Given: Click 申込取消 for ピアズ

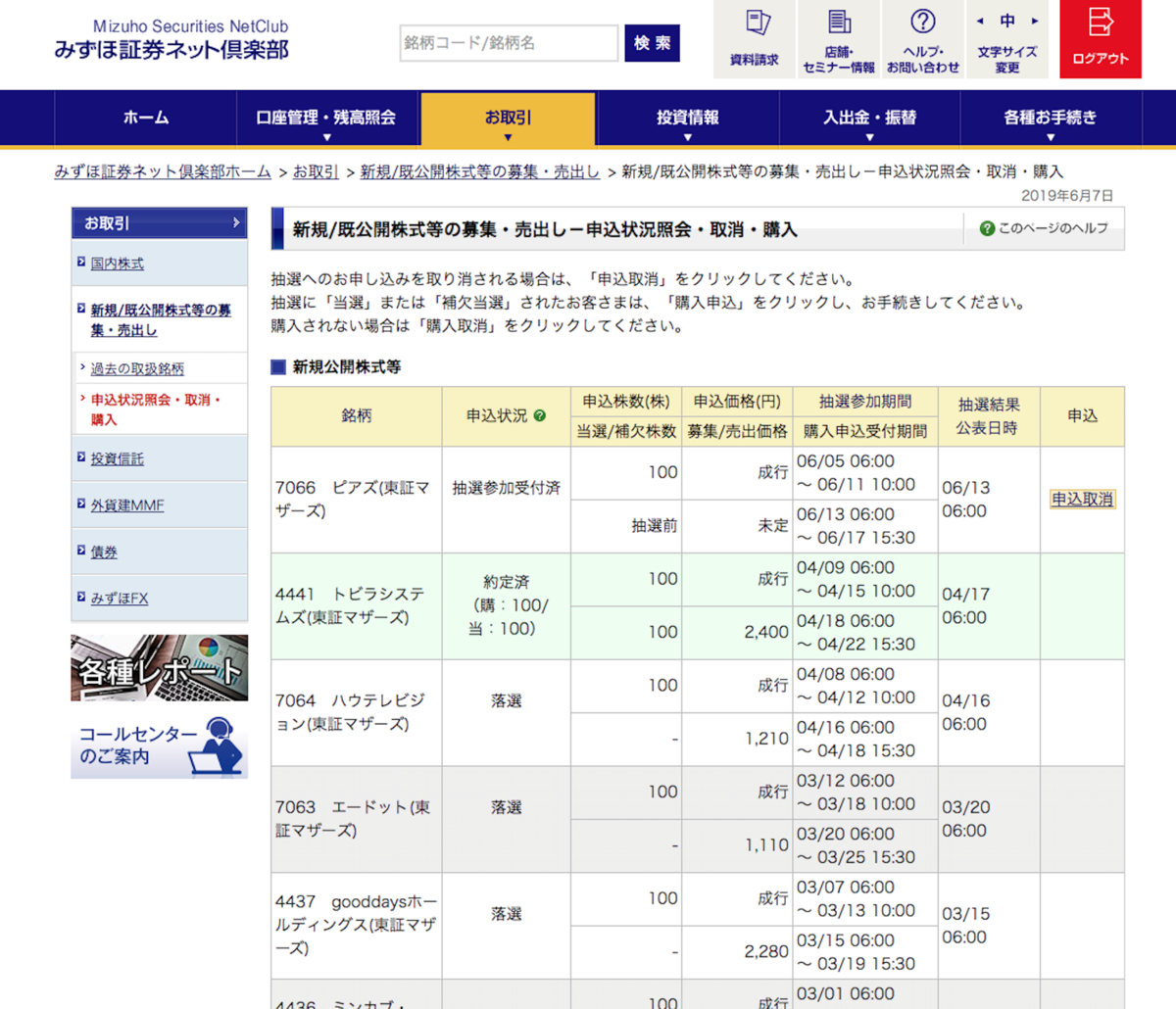Looking at the screenshot, I should click(1082, 500).
